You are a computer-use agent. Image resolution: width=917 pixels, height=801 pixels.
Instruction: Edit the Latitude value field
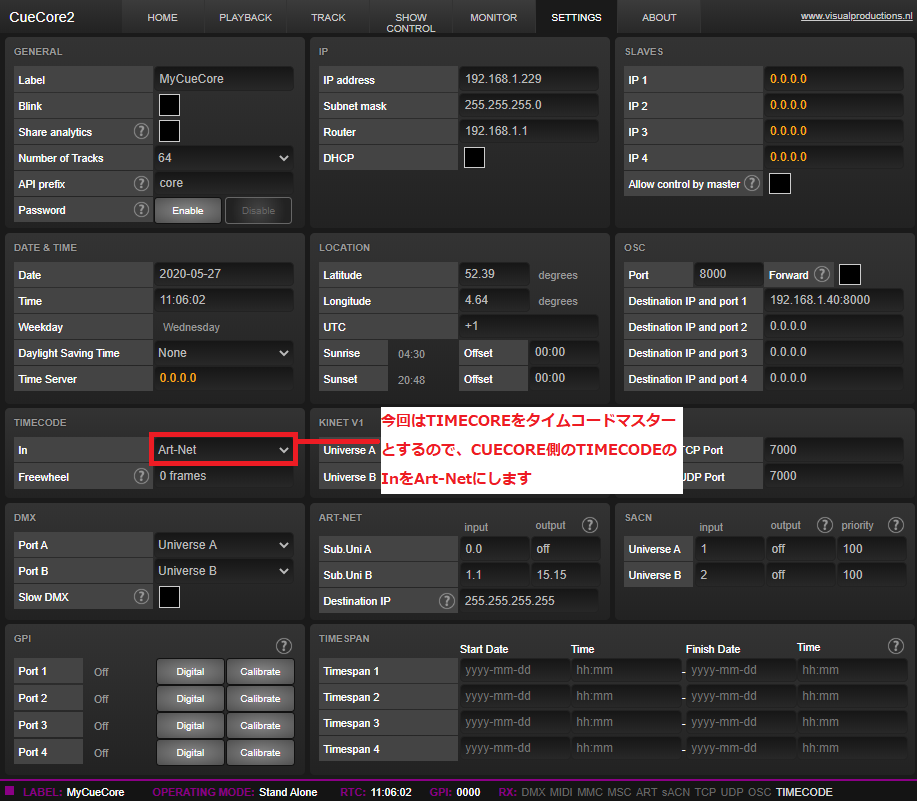click(x=494, y=274)
